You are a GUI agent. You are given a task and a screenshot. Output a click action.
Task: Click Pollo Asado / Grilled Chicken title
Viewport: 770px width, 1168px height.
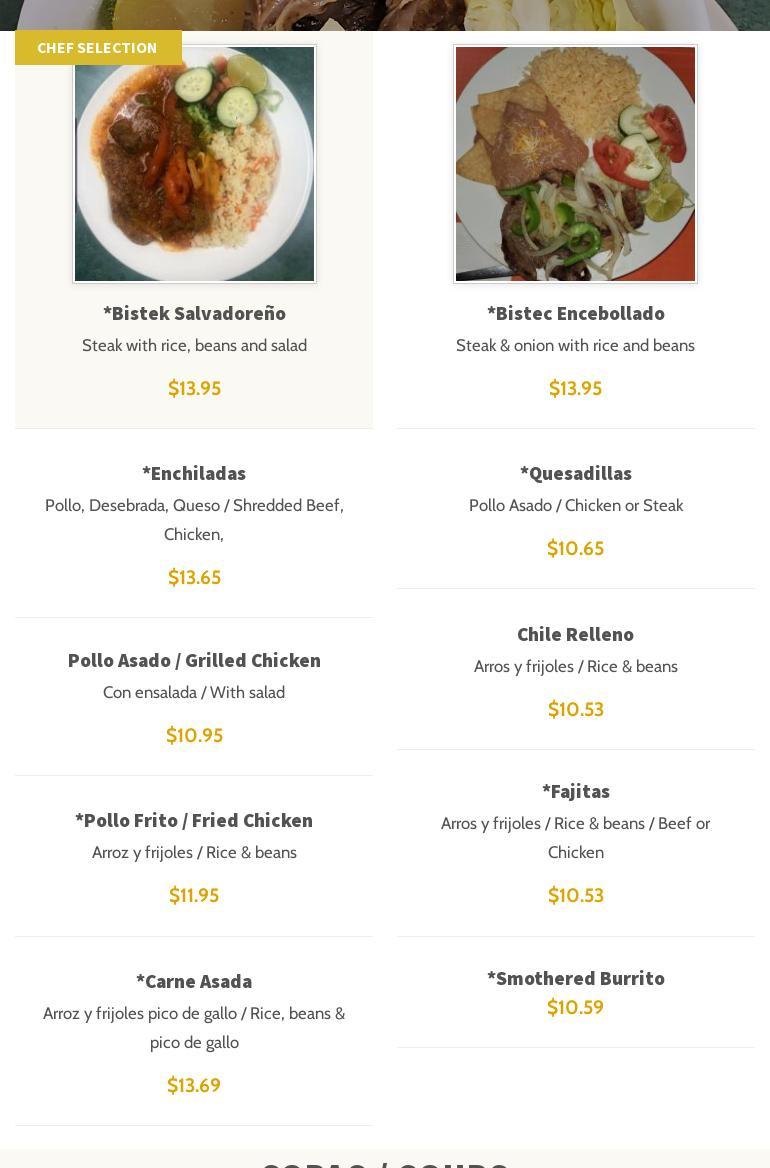coord(194,660)
